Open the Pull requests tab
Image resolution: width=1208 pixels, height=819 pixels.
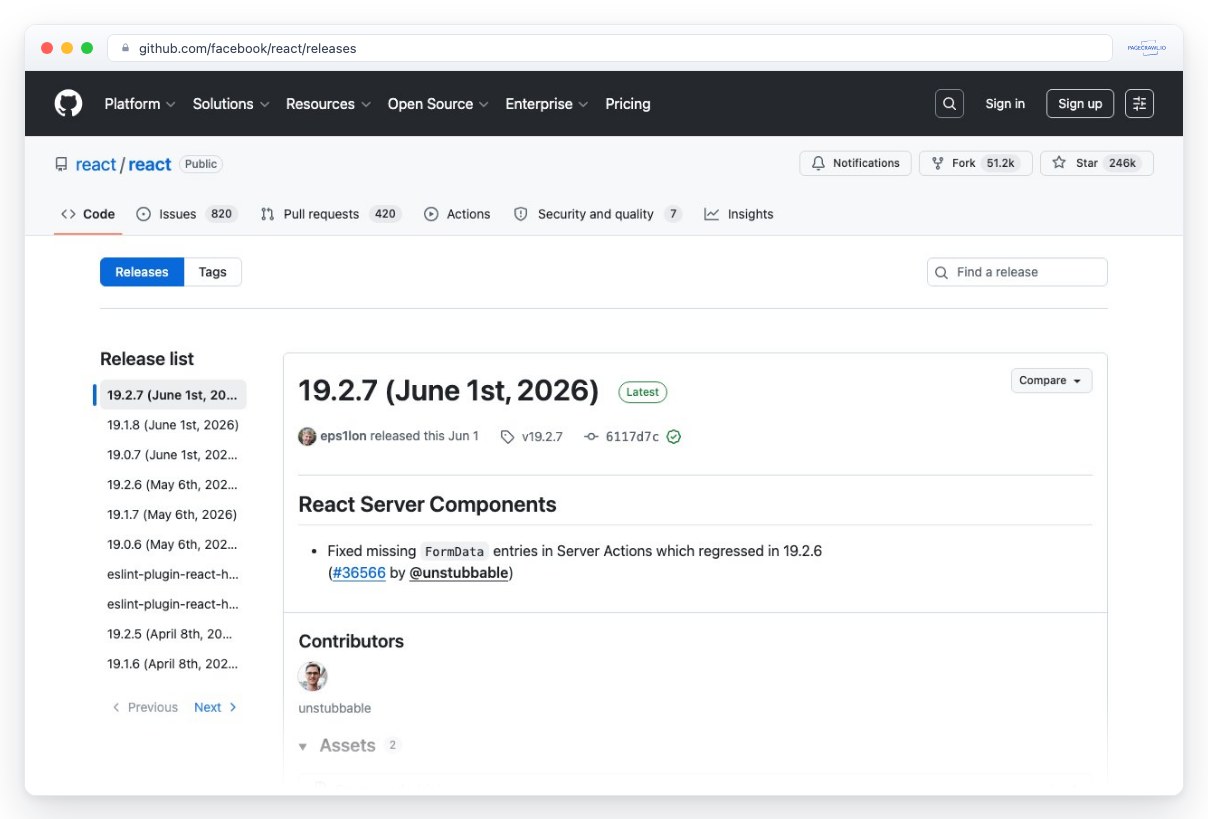(x=330, y=214)
